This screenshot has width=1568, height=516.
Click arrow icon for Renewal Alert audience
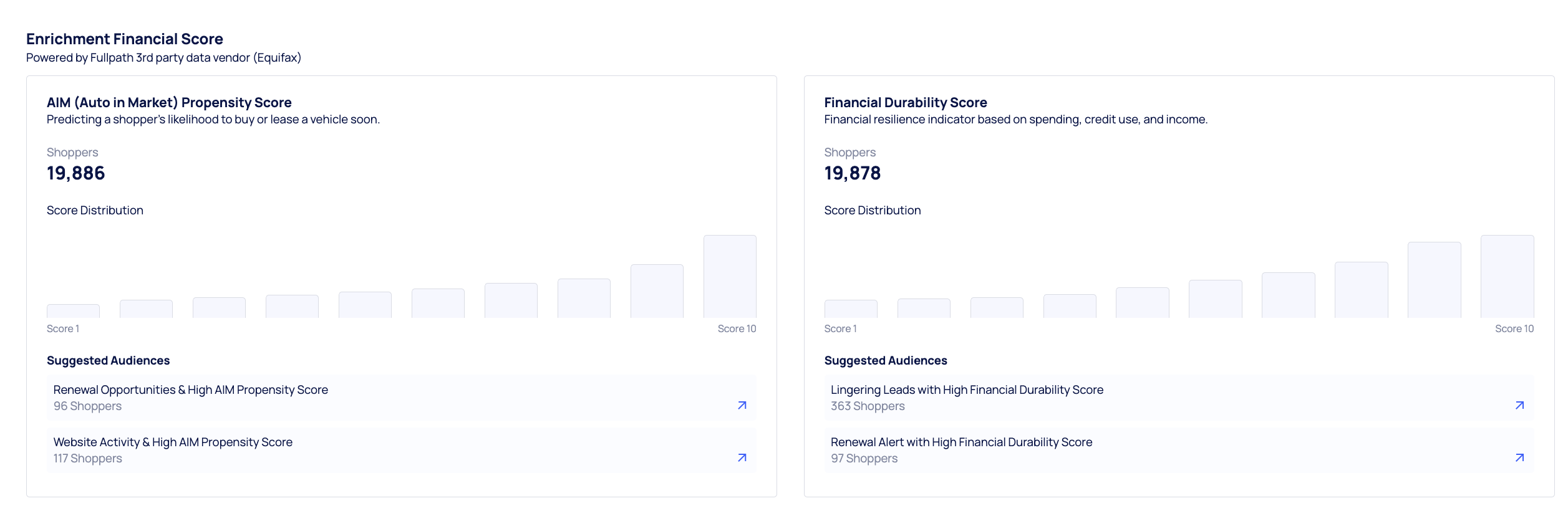(1519, 457)
